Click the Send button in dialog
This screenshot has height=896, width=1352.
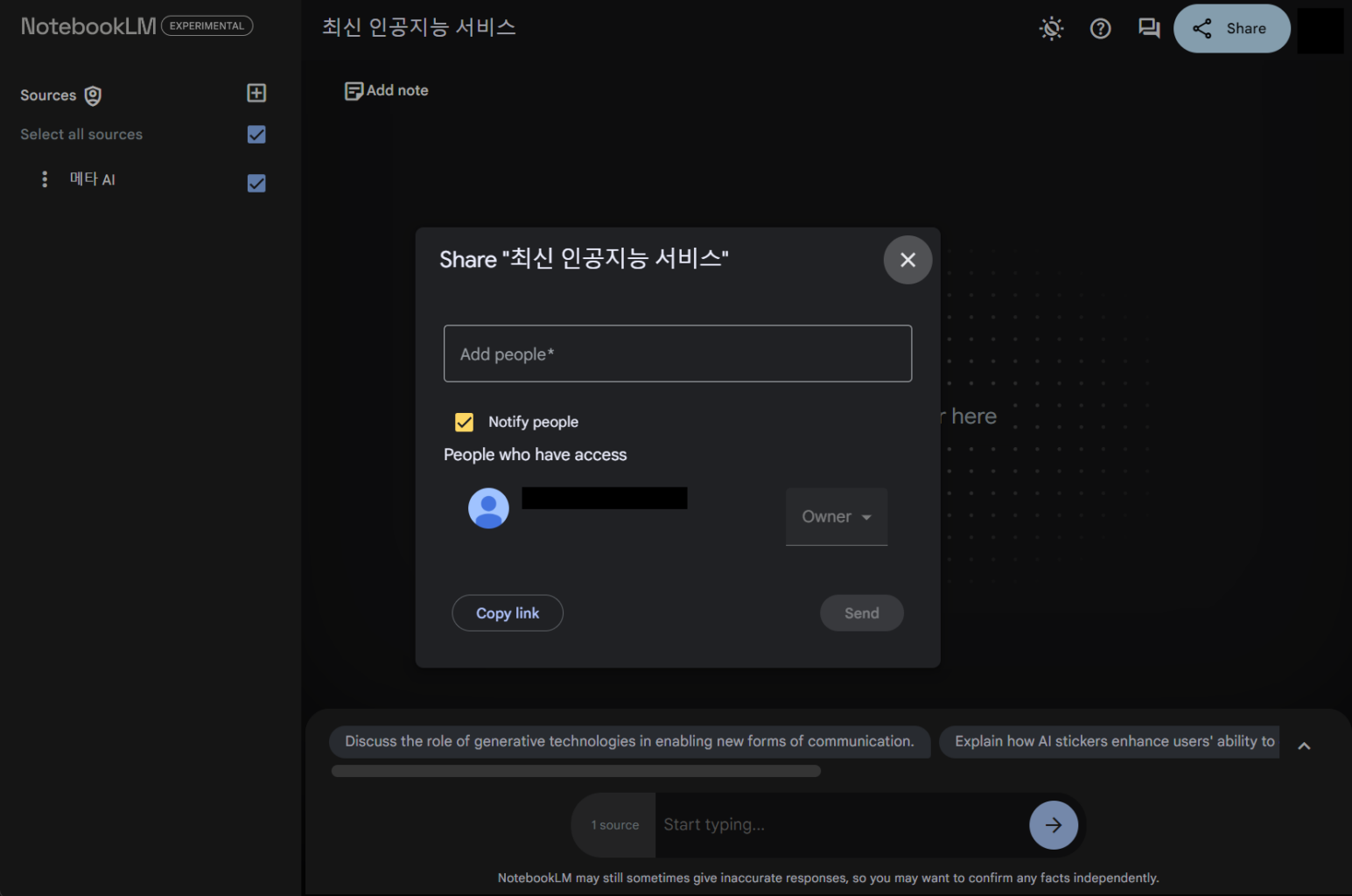click(862, 613)
